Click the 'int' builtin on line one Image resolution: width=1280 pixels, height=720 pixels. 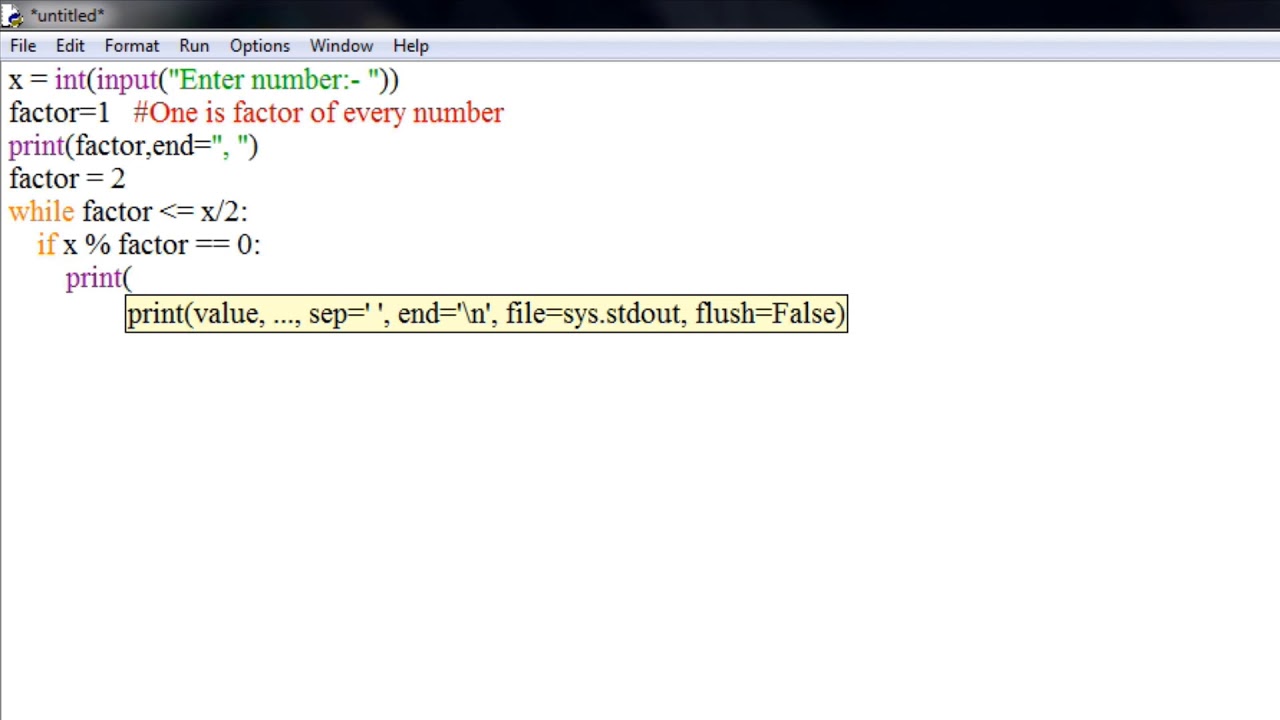tap(70, 80)
